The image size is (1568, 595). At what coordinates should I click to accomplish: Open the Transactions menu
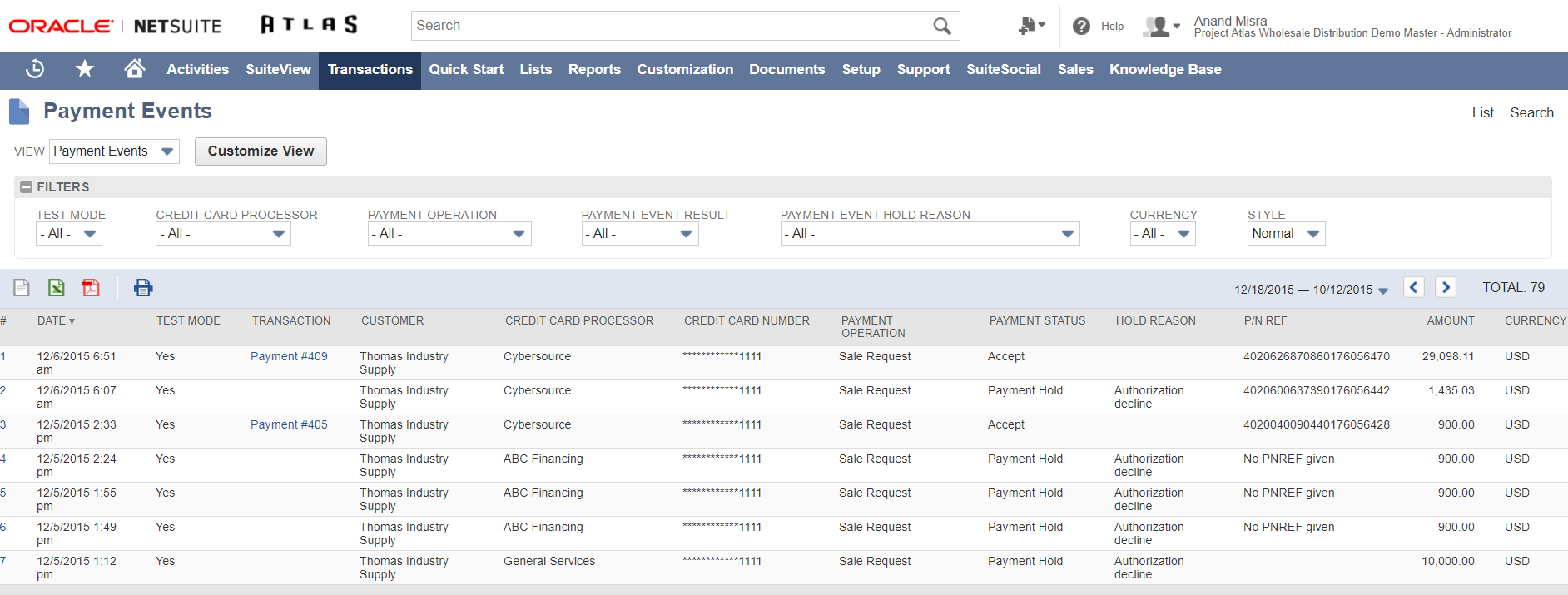pos(370,70)
